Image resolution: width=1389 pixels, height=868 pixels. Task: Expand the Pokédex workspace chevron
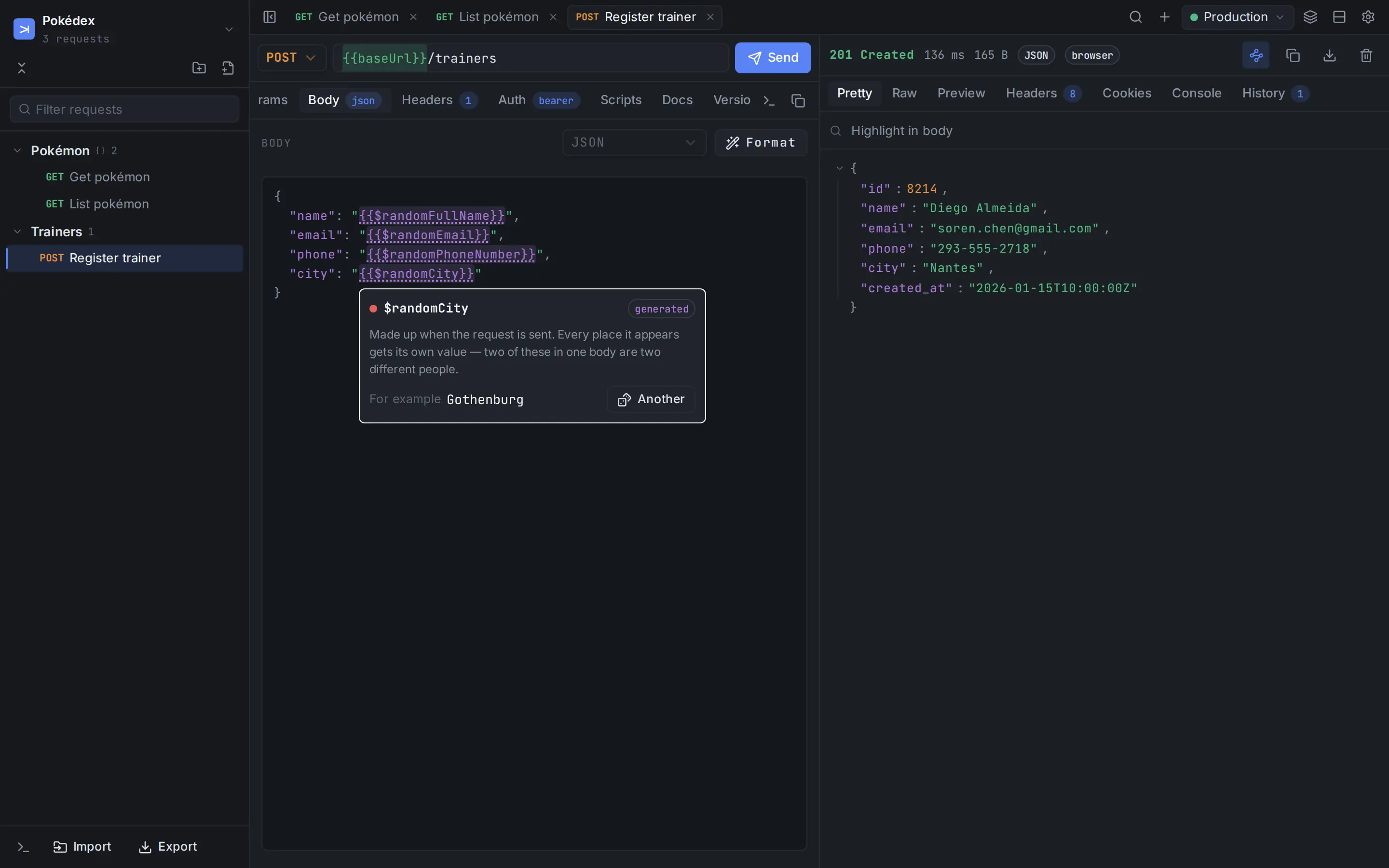tap(229, 29)
